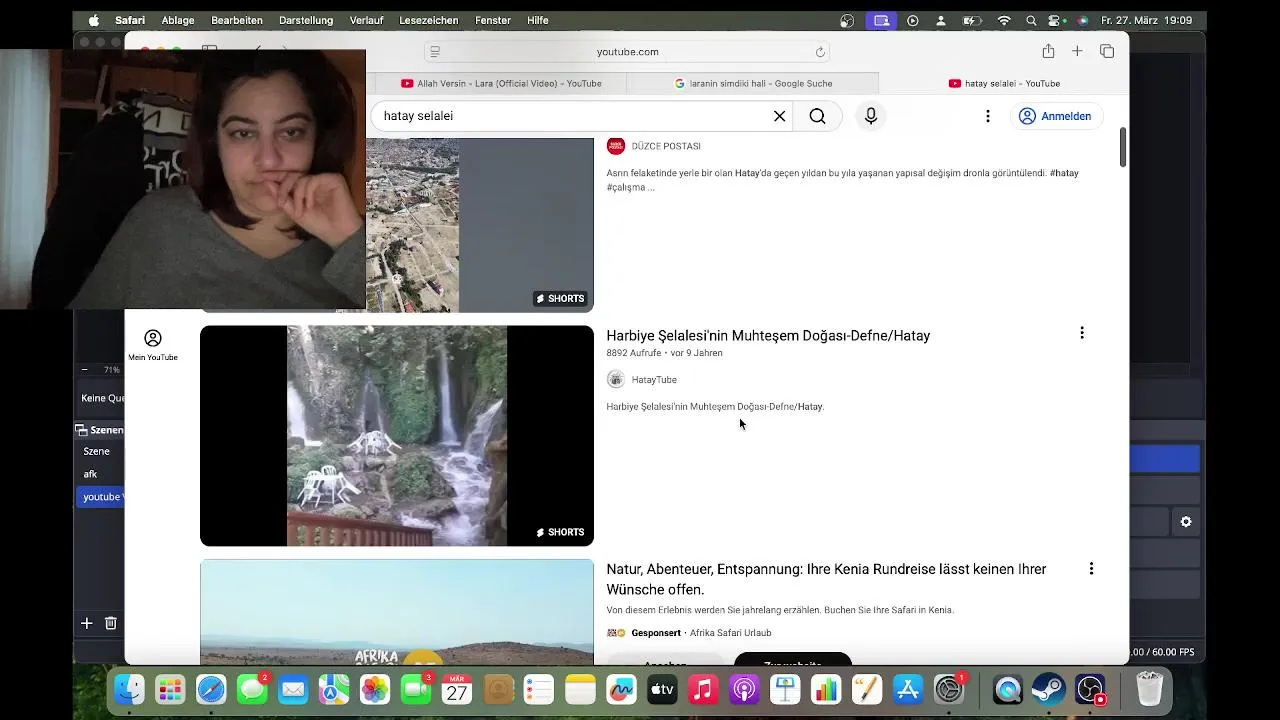Click the Asrın felaketinde description text
Viewport: 1280px width, 720px height.
842,180
